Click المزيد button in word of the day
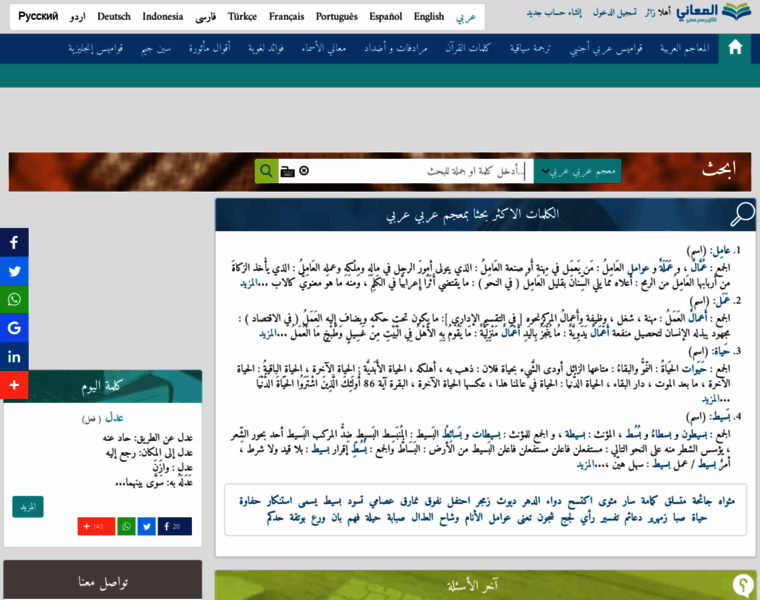The width and height of the screenshot is (760, 600). coord(28,506)
